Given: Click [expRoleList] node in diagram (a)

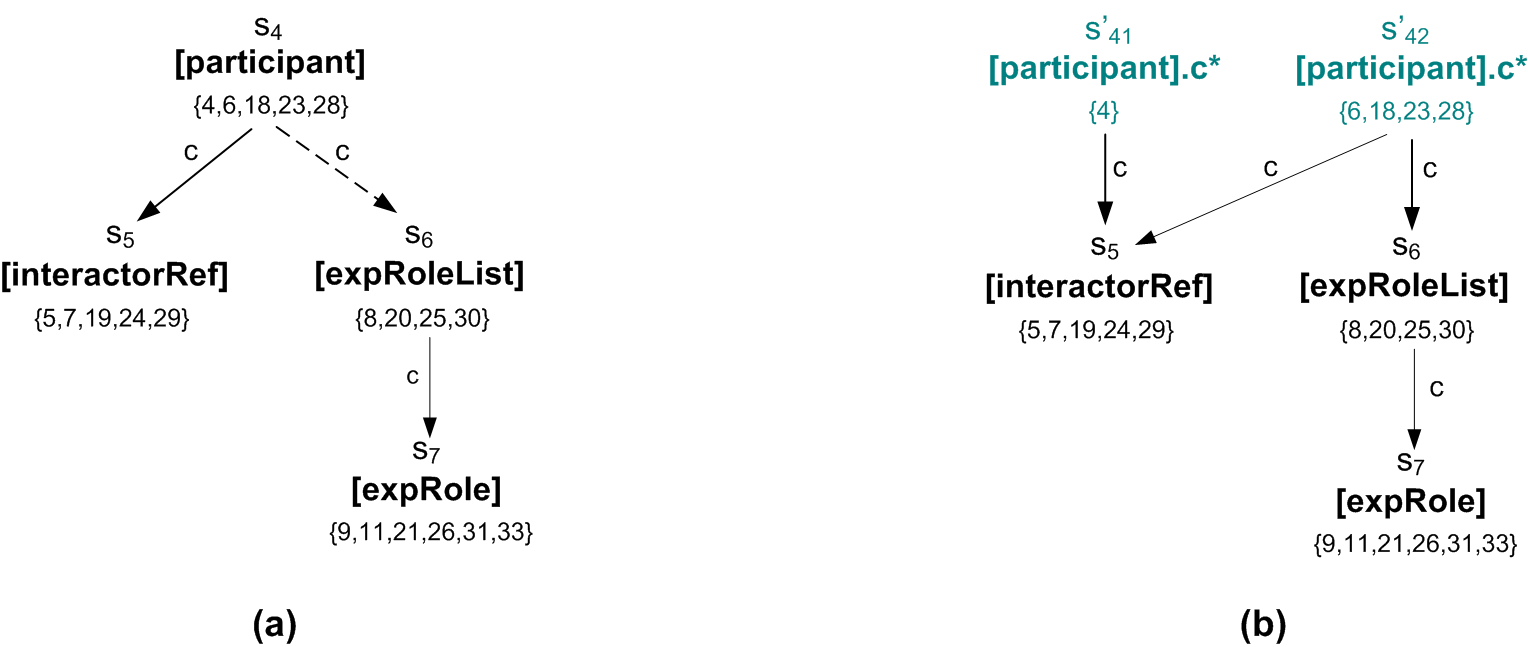Looking at the screenshot, I should (419, 276).
